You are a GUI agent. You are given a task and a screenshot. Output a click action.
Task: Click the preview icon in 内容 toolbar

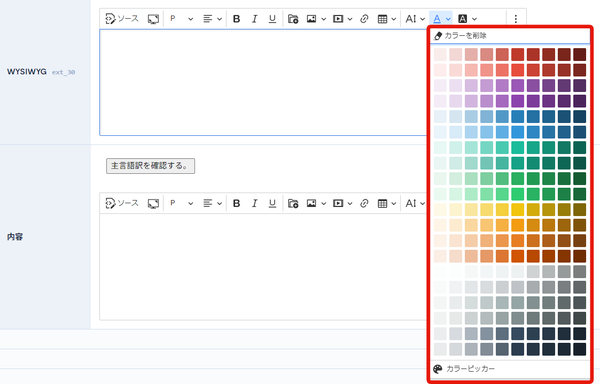click(x=153, y=203)
